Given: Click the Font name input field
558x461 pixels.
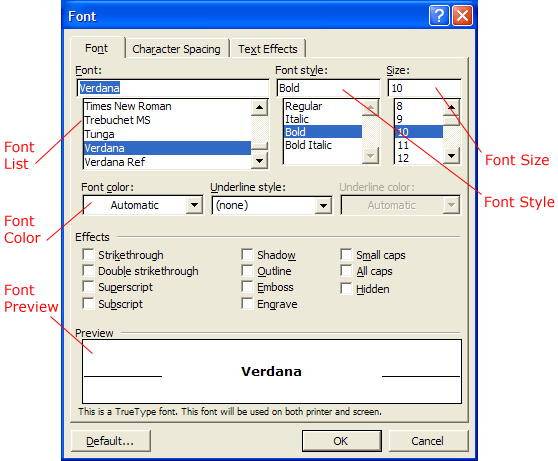Looking at the screenshot, I should (x=173, y=88).
